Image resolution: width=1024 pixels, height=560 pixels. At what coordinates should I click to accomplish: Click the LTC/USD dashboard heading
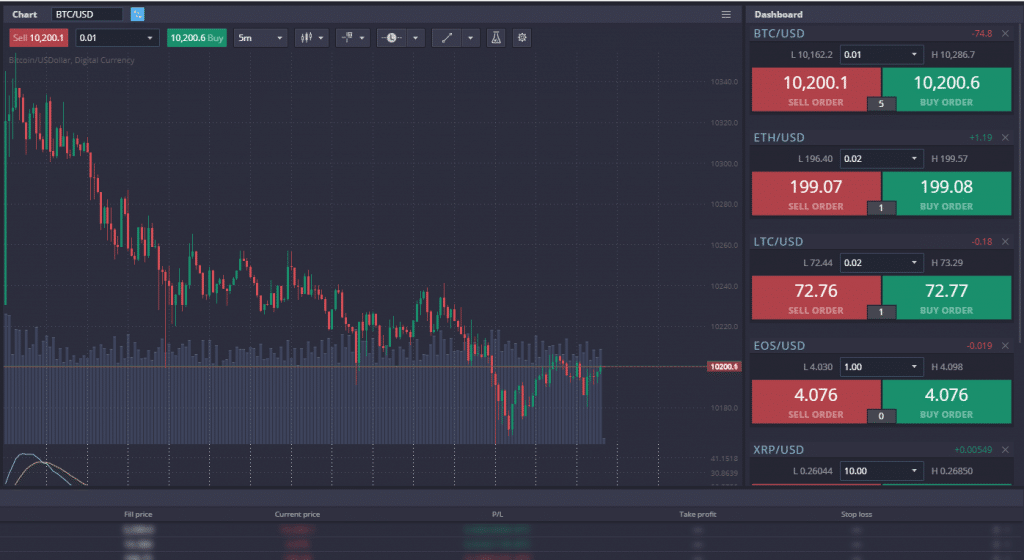coord(778,241)
